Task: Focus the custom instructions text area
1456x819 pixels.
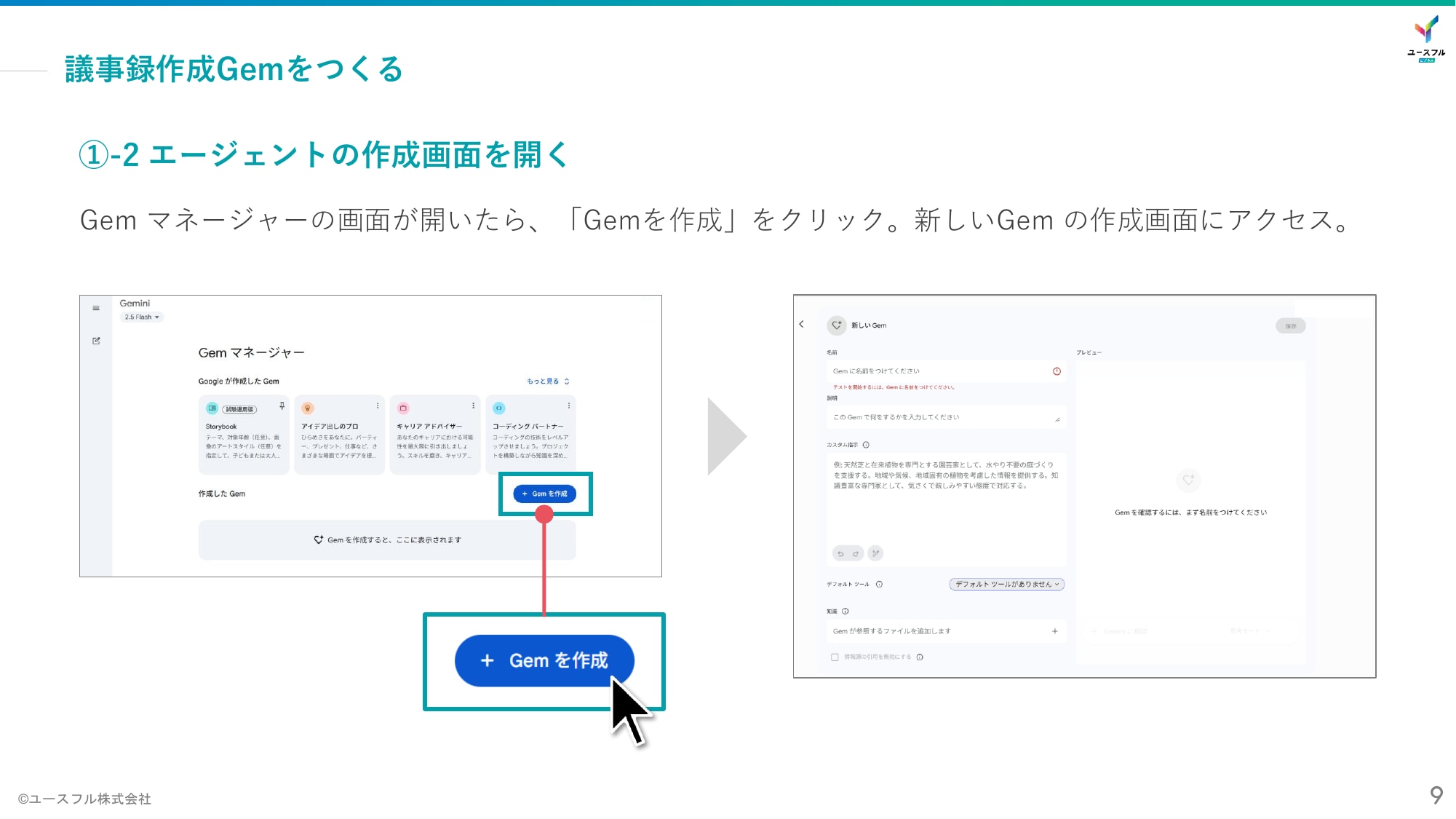Action: click(x=946, y=510)
